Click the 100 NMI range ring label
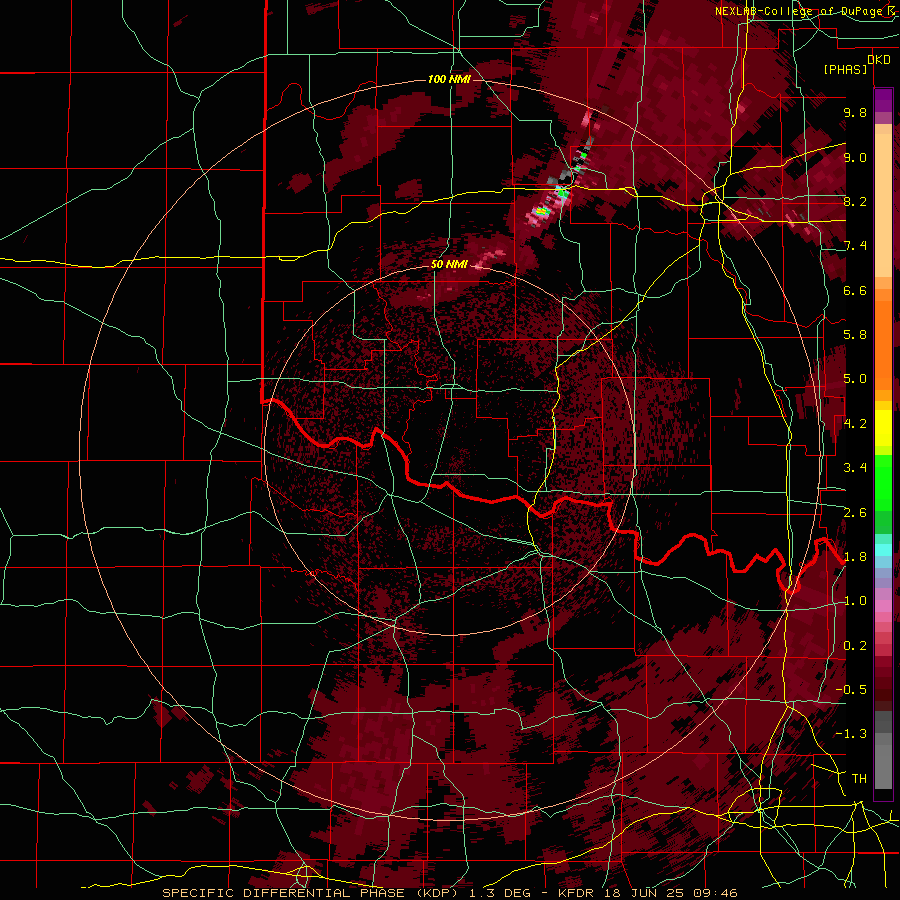The image size is (900, 900). [x=449, y=79]
